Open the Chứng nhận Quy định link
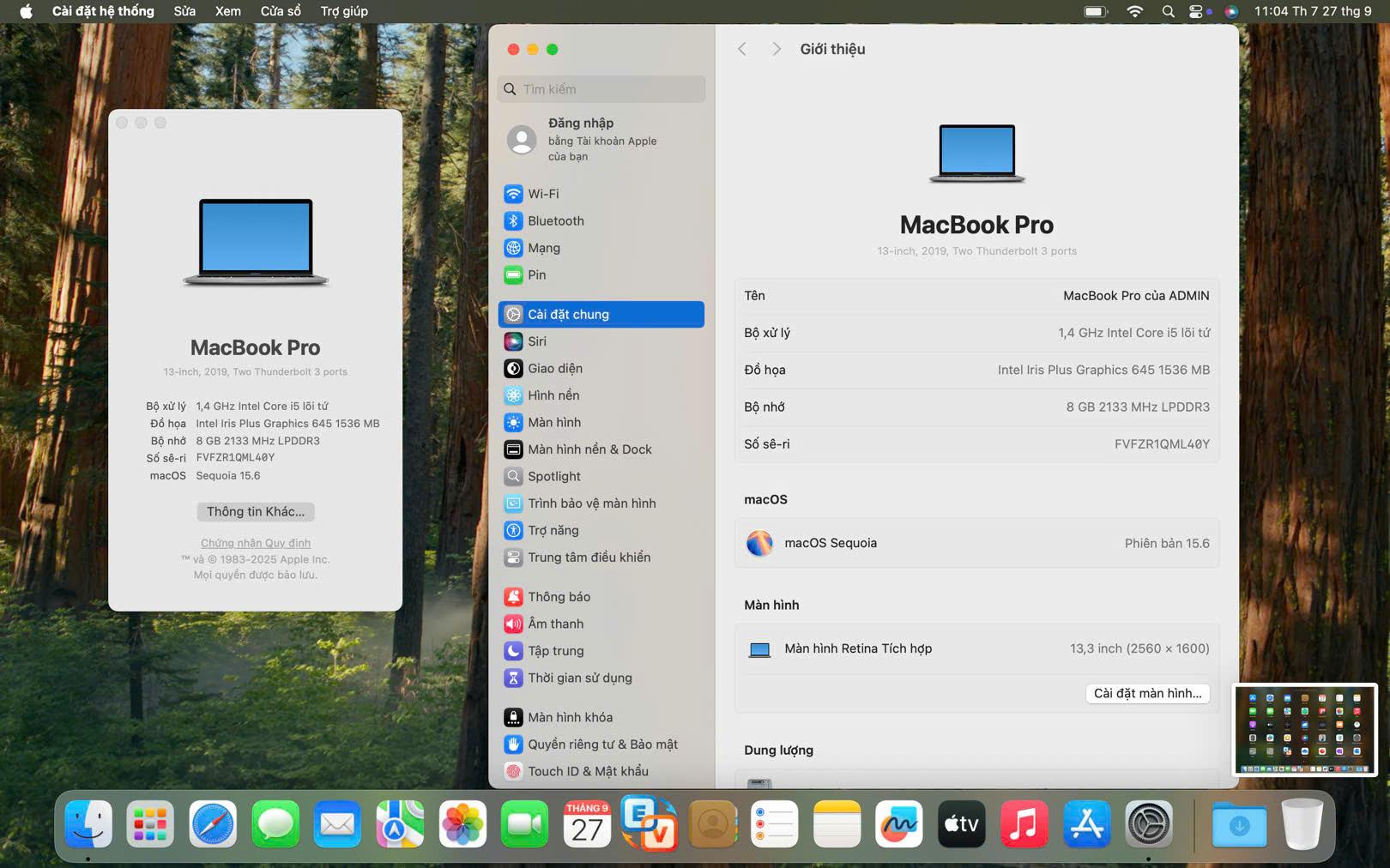The width and height of the screenshot is (1390, 868). click(x=256, y=543)
